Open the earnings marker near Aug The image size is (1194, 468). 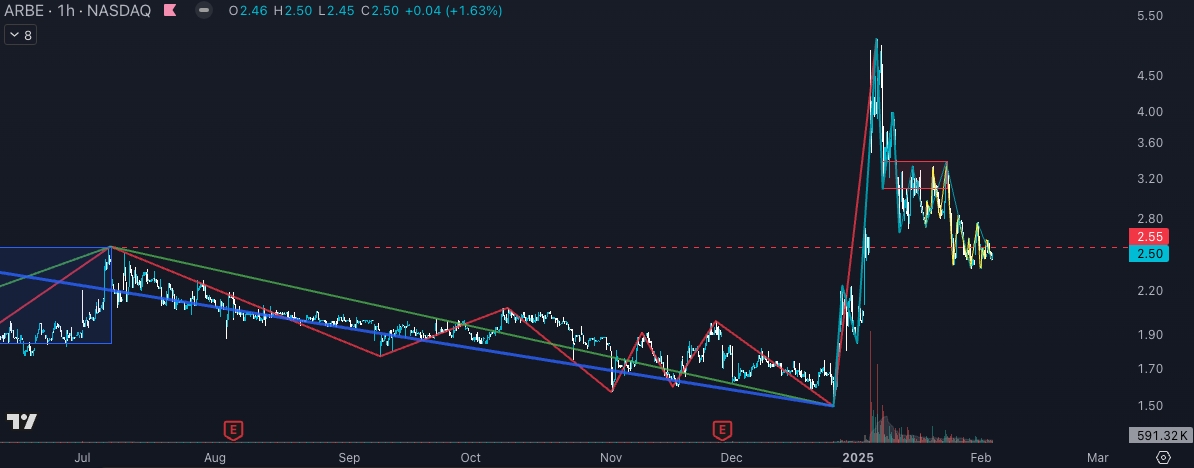(233, 430)
